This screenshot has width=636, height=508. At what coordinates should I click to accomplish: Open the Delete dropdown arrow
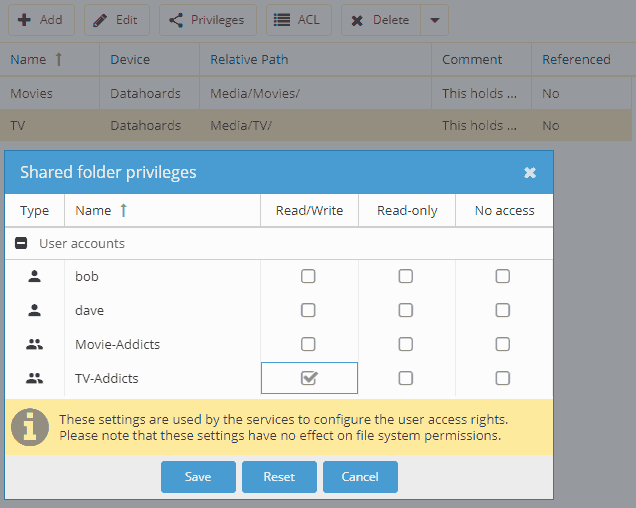click(433, 20)
